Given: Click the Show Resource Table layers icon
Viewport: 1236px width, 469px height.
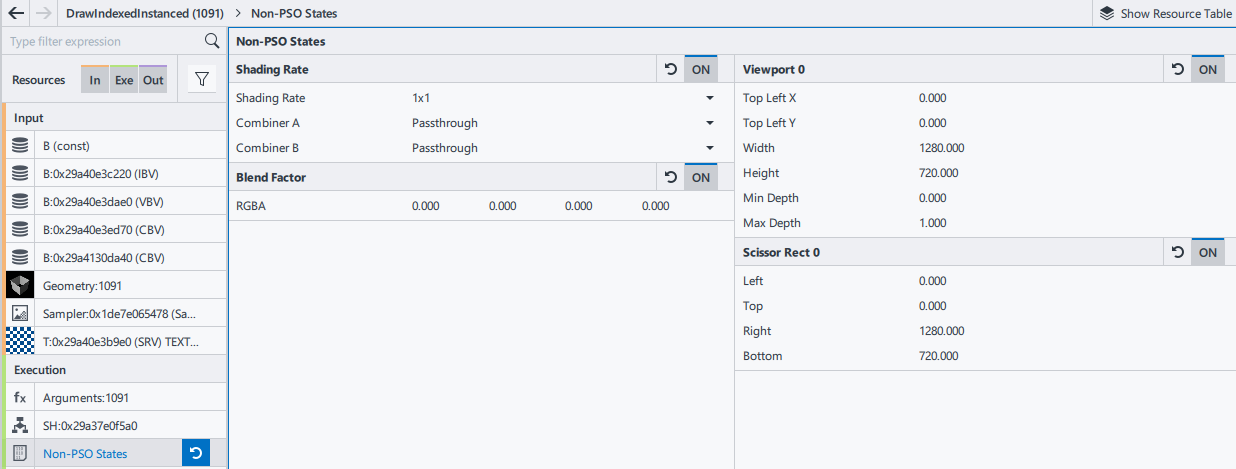Looking at the screenshot, I should click(x=1107, y=14).
